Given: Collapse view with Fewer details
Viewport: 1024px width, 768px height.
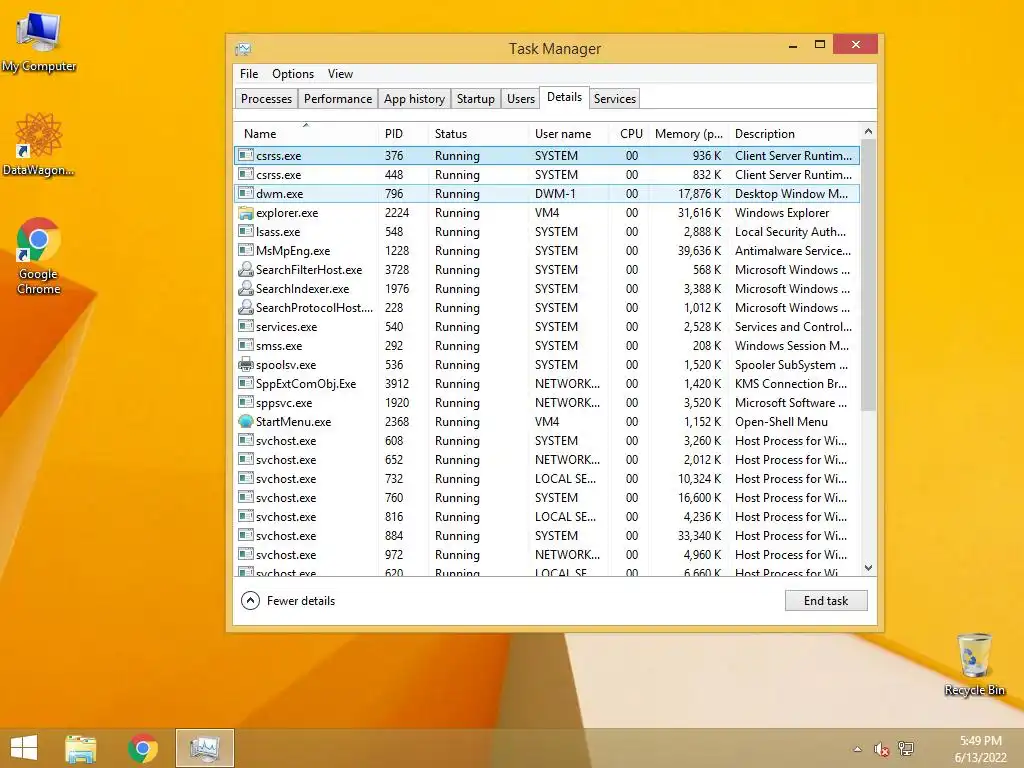Looking at the screenshot, I should [x=288, y=601].
